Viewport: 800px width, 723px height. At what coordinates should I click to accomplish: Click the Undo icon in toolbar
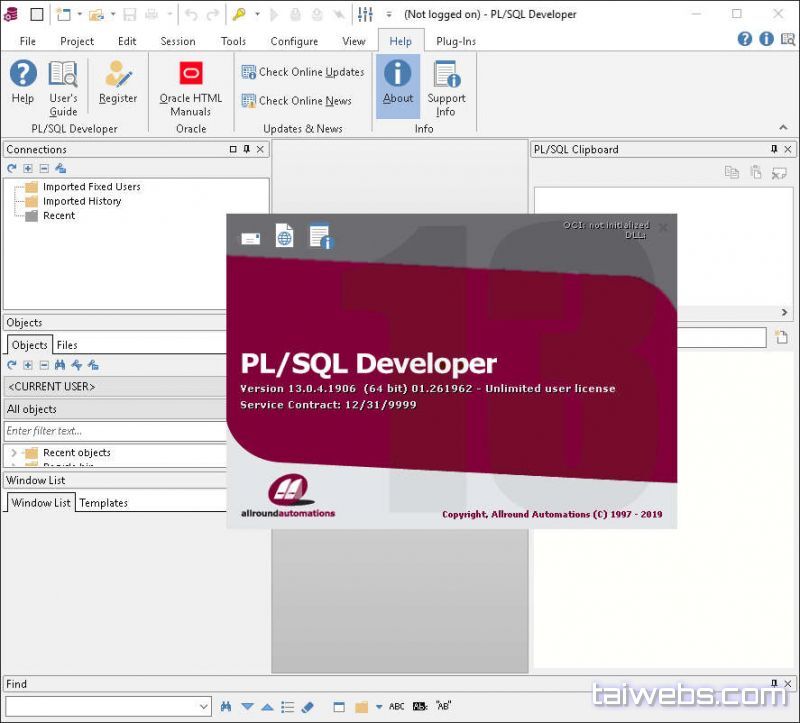[190, 14]
